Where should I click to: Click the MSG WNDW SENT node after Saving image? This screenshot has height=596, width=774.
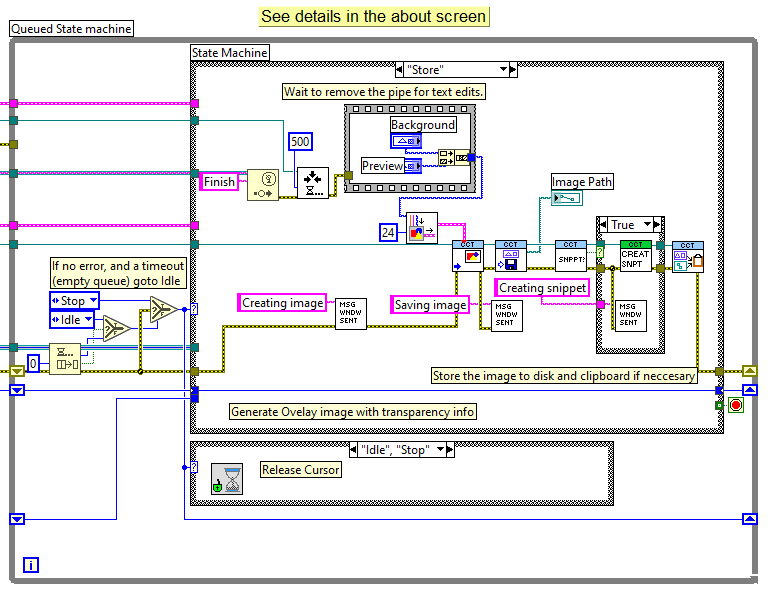pyautogui.click(x=507, y=316)
